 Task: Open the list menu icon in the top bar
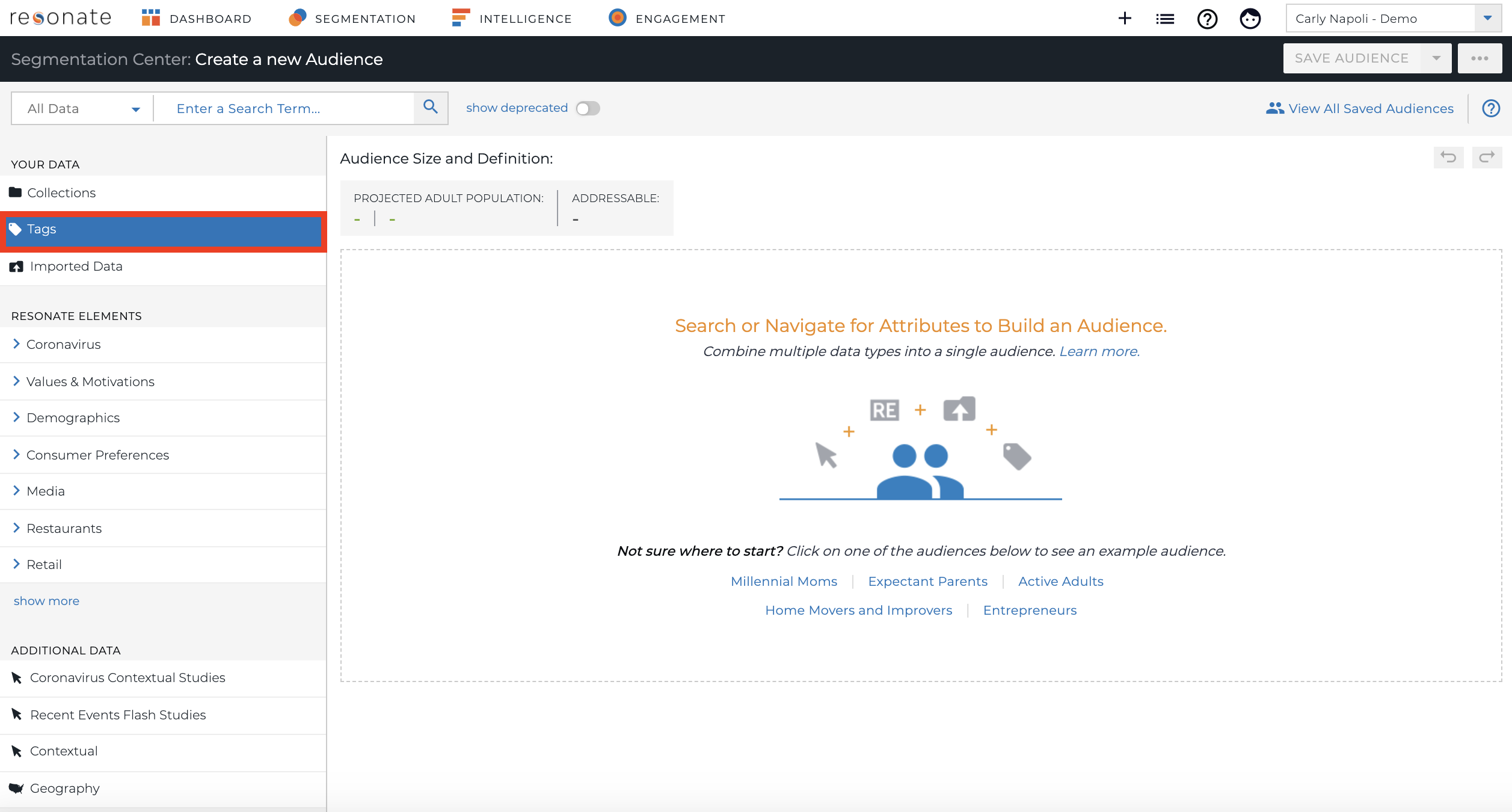tap(1165, 19)
